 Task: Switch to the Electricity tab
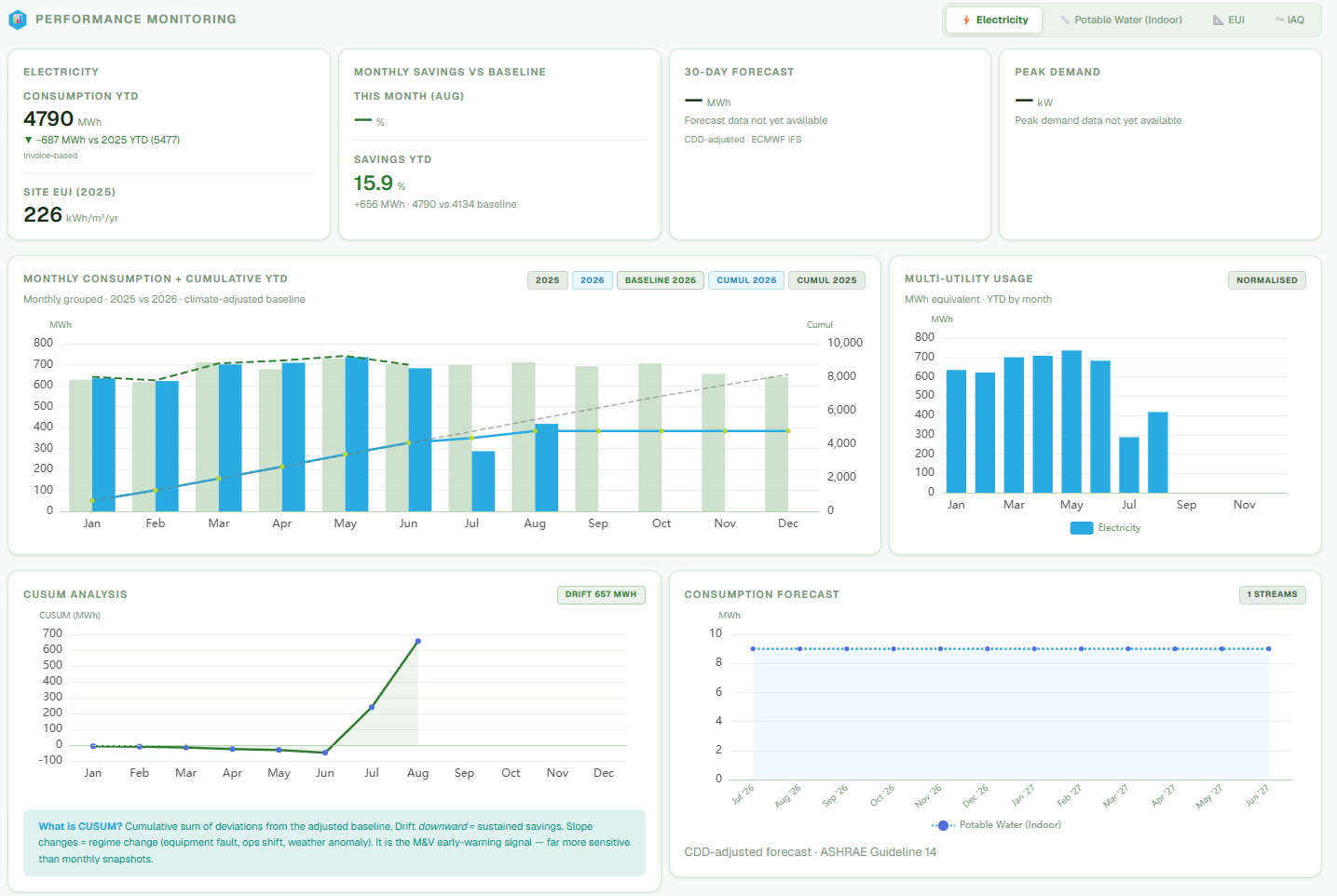(x=993, y=20)
